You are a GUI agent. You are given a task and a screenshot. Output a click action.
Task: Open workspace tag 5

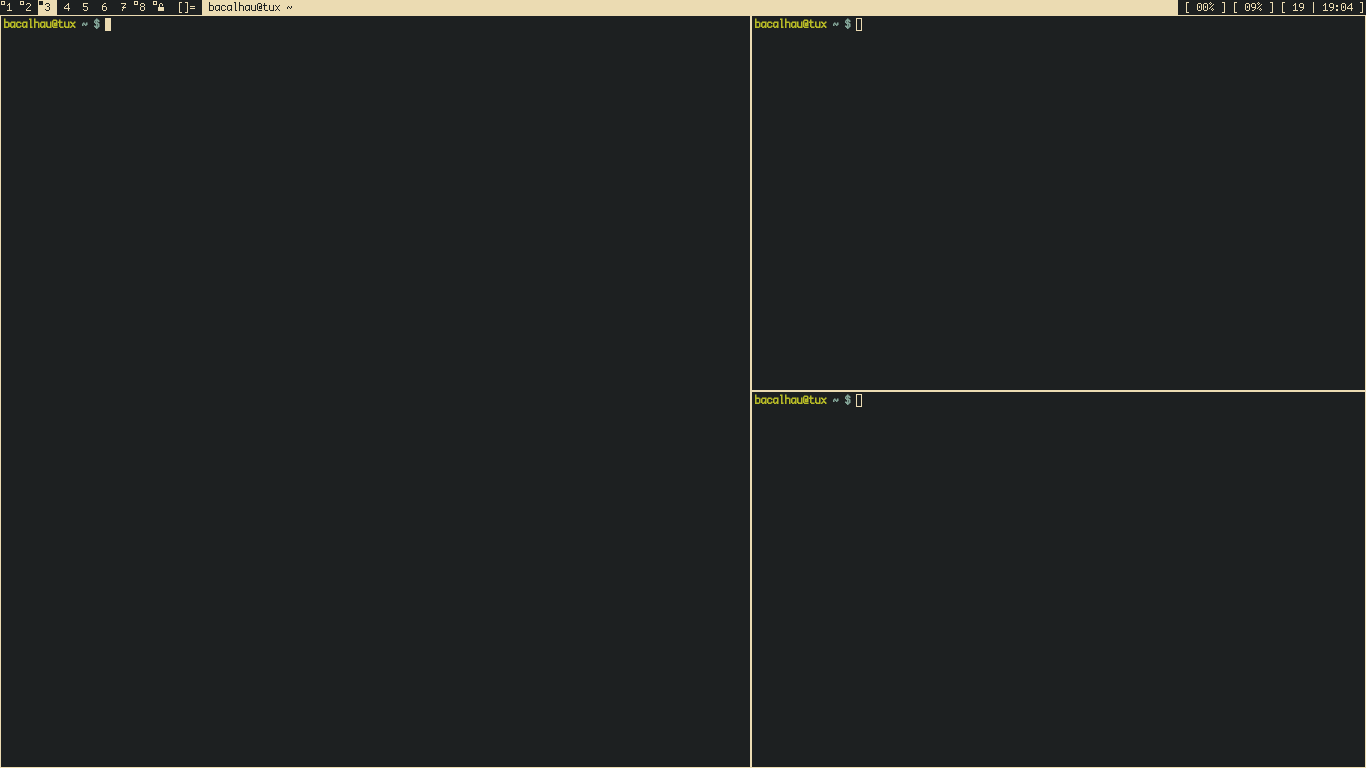[x=85, y=7]
